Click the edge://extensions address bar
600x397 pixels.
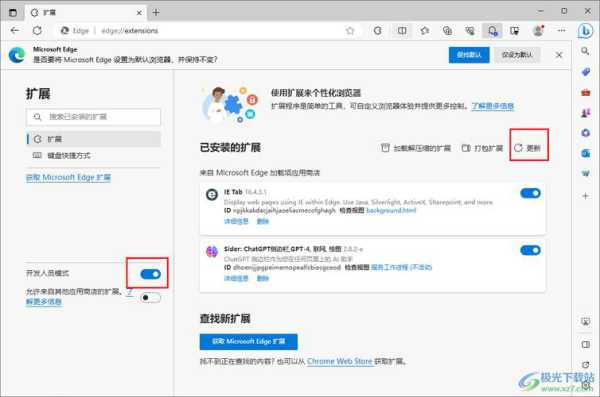click(130, 31)
